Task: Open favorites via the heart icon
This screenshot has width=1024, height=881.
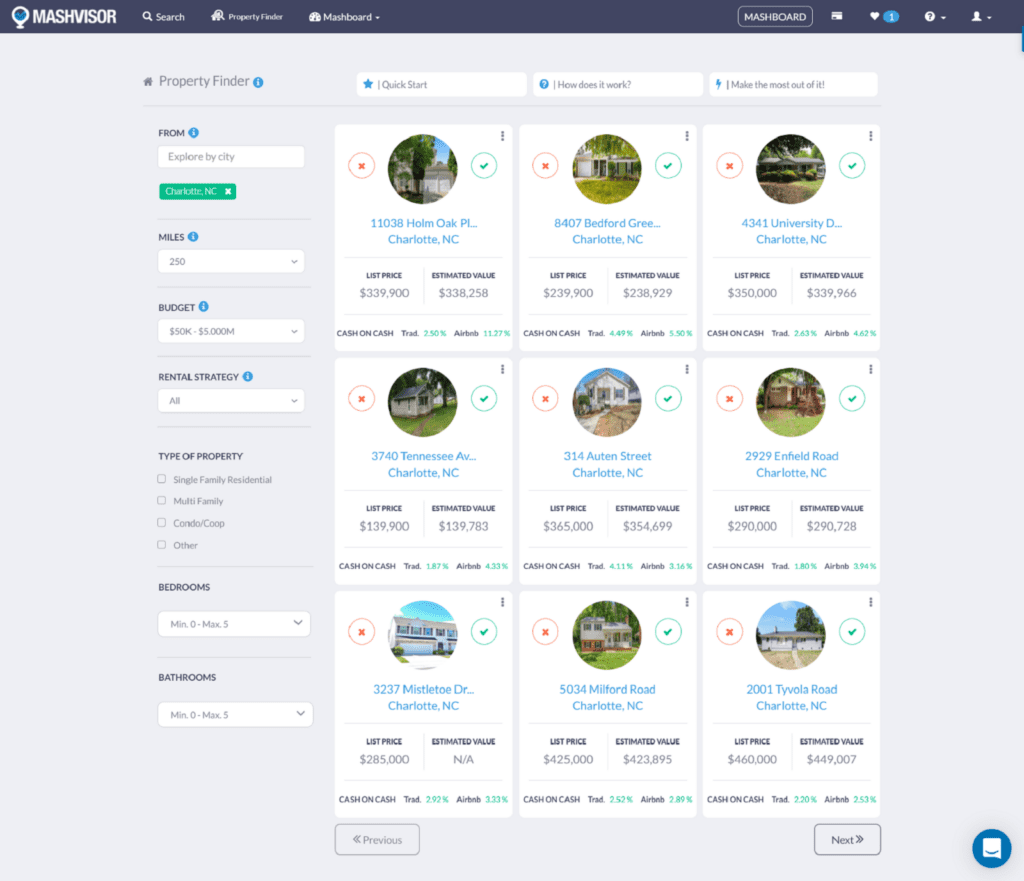Action: coord(872,16)
